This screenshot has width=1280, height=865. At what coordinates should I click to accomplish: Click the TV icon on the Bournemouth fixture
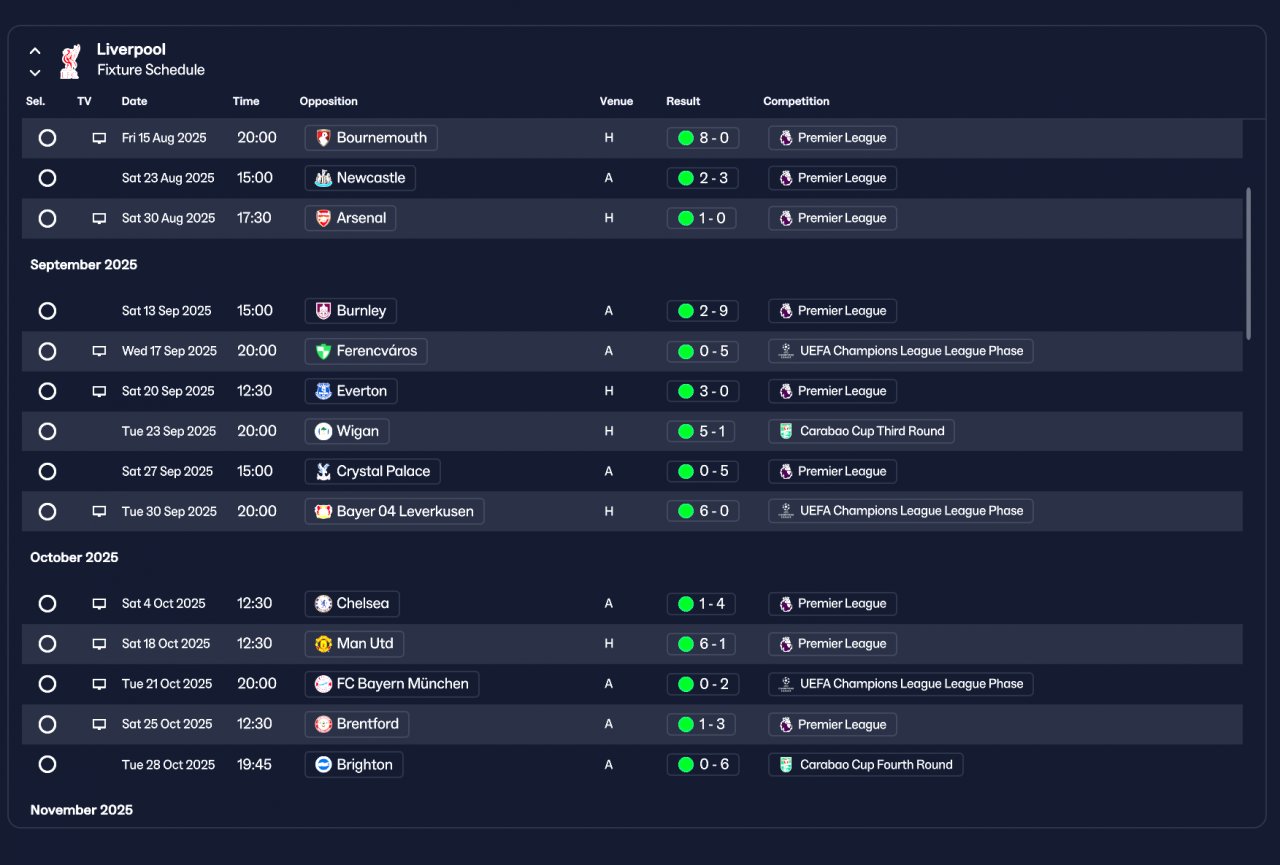coord(99,138)
